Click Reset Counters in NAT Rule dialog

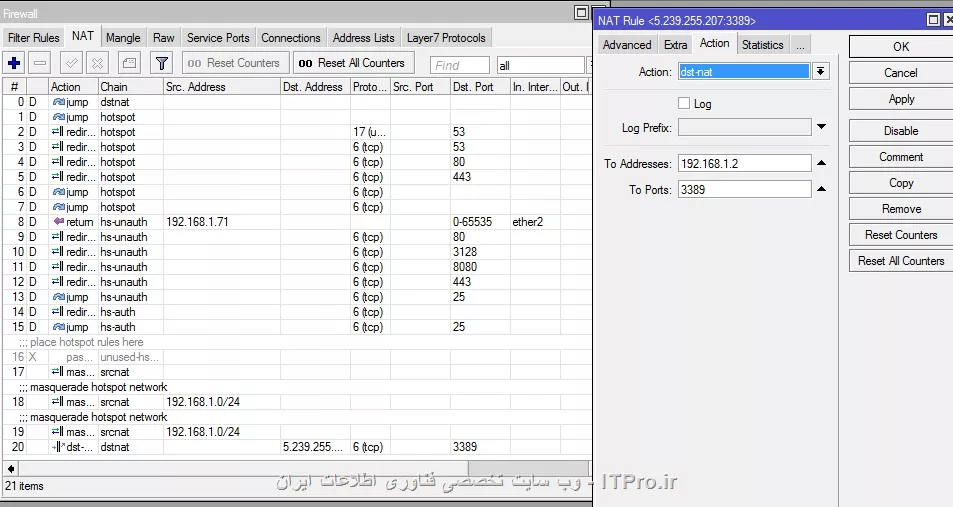point(901,235)
